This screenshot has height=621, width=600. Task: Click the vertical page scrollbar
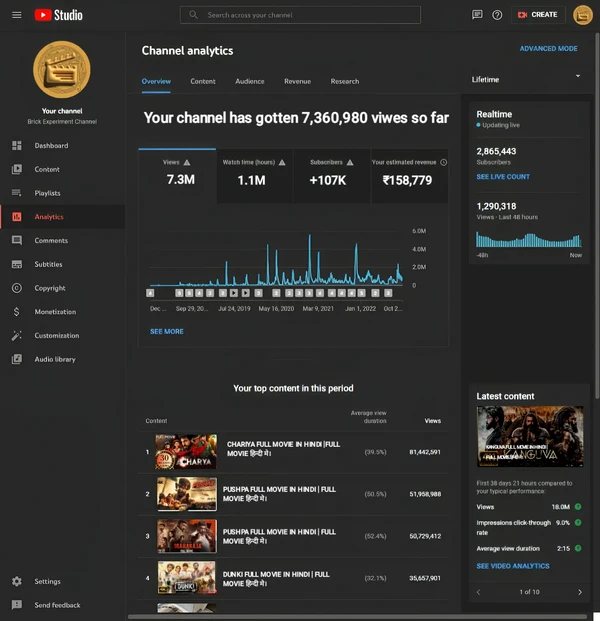pos(597,216)
